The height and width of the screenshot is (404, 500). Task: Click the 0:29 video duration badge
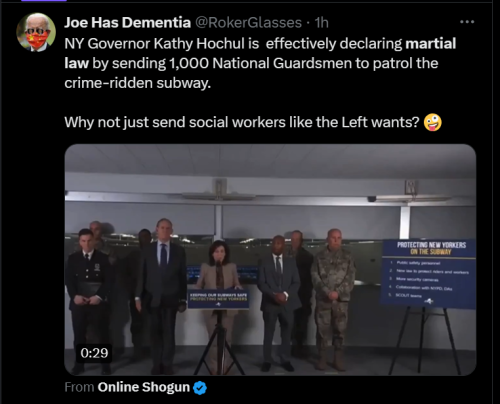94,353
